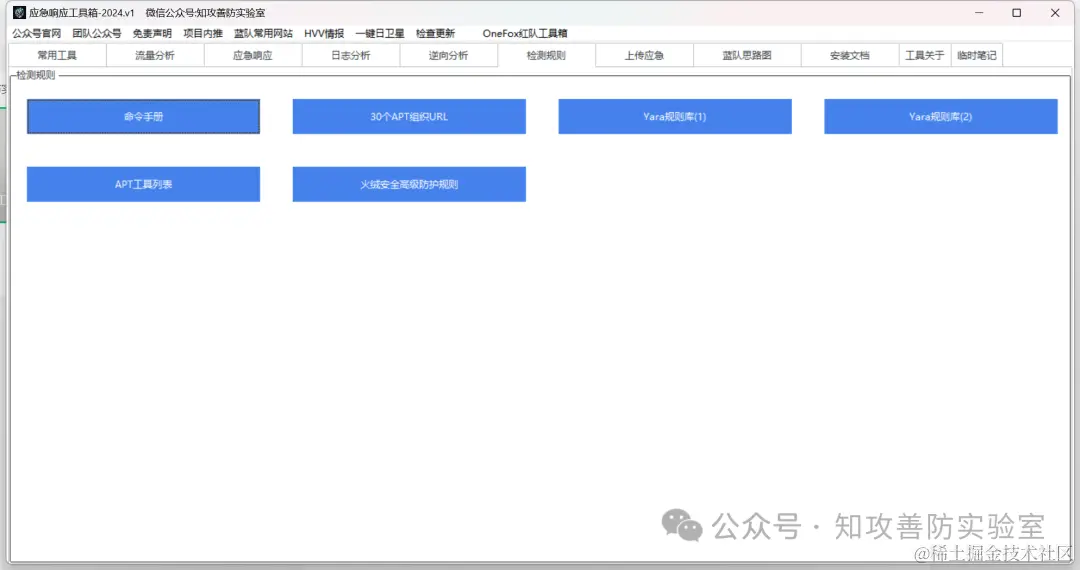Click the app icon in the title bar

click(x=19, y=12)
